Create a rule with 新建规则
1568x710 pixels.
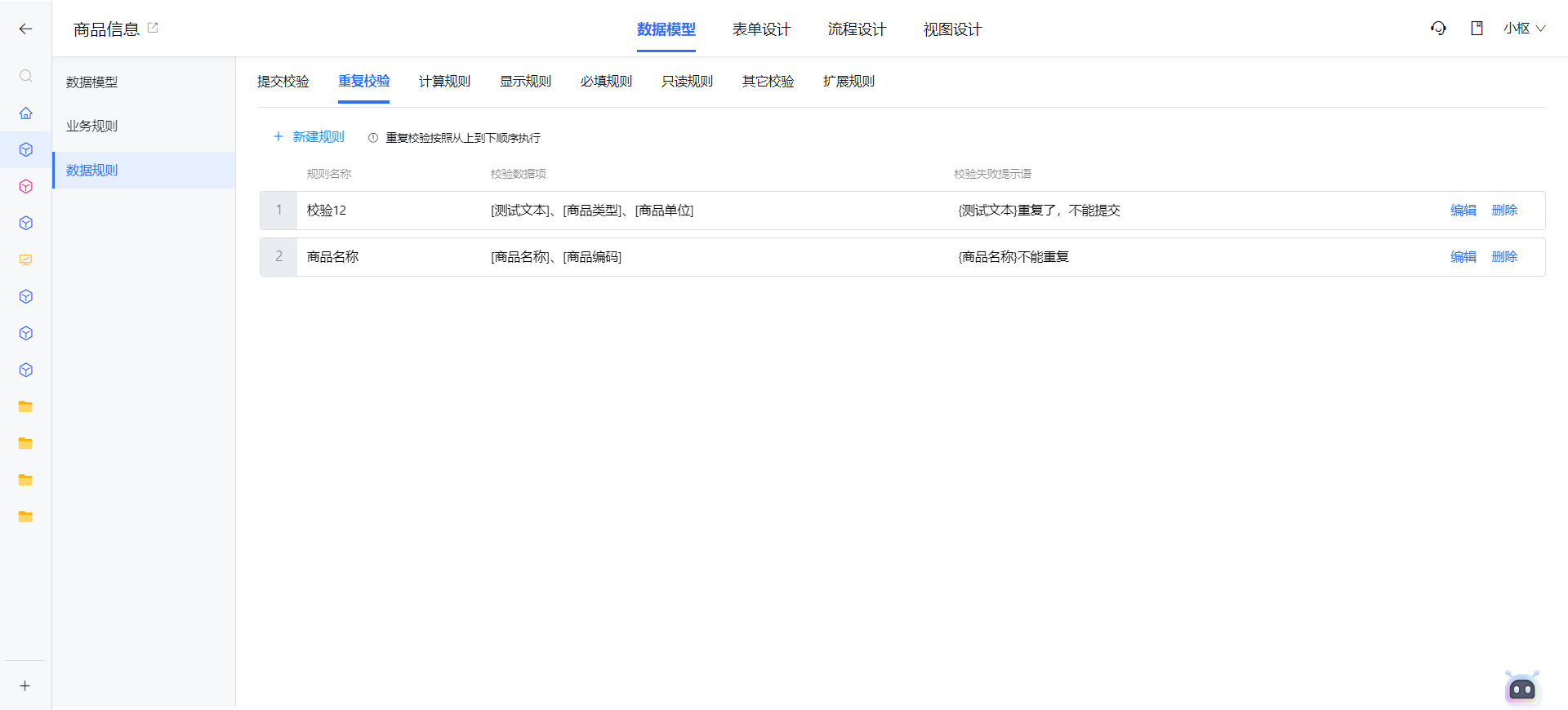pos(309,137)
